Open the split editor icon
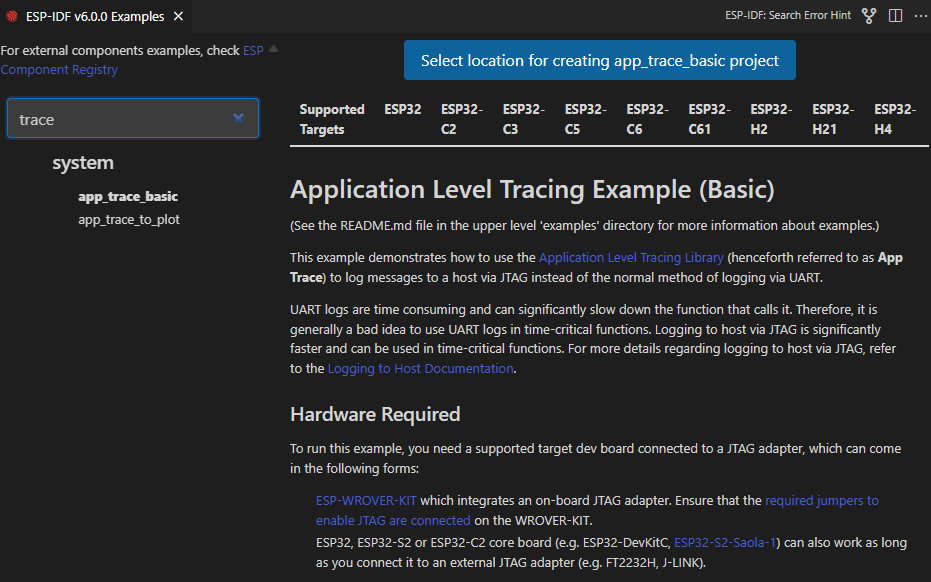The image size is (931, 582). [894, 15]
